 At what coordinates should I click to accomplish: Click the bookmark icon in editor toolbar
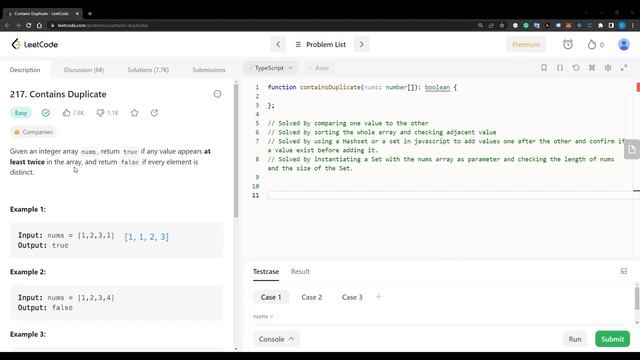tap(544, 68)
